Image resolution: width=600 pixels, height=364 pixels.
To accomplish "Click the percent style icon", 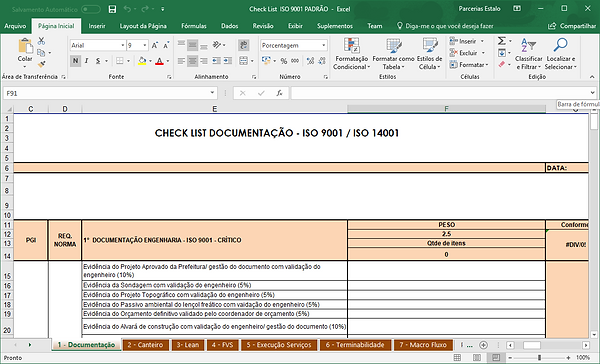I will [x=284, y=61].
